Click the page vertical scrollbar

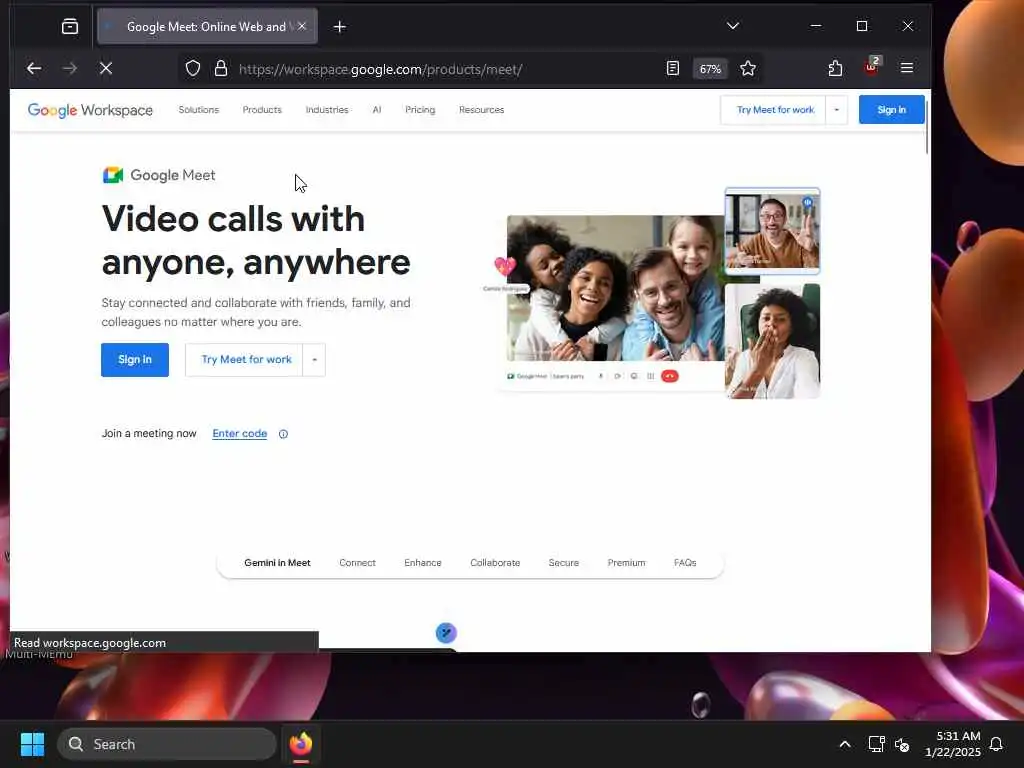tap(927, 127)
